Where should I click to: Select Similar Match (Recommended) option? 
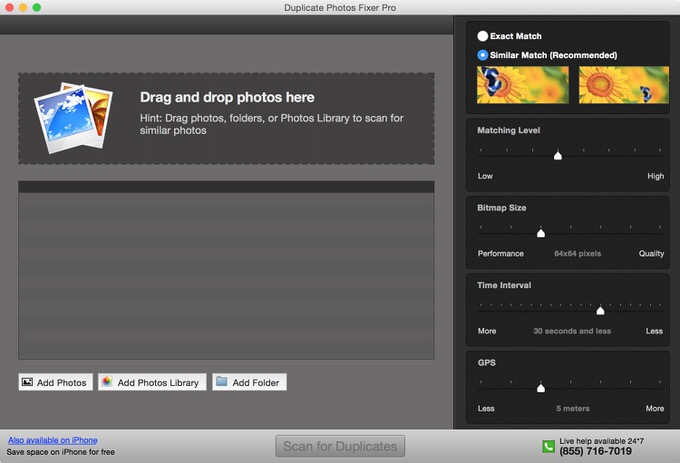click(483, 55)
